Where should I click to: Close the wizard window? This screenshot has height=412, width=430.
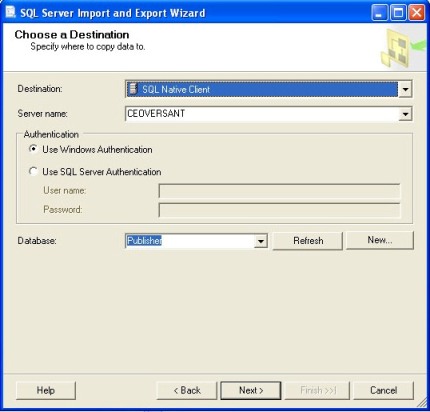(x=417, y=13)
